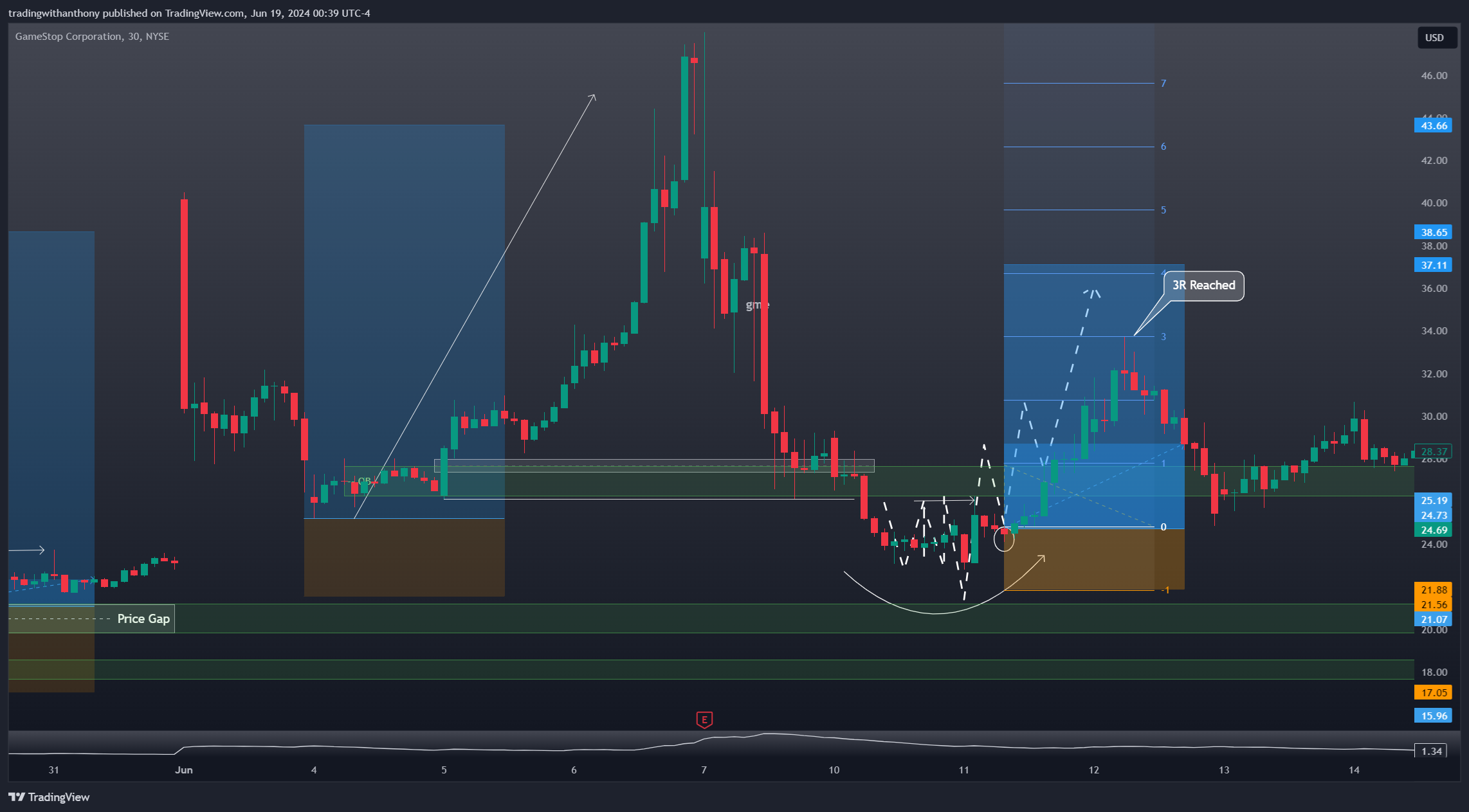Click the blue 43.66 price label

pos(1433,125)
